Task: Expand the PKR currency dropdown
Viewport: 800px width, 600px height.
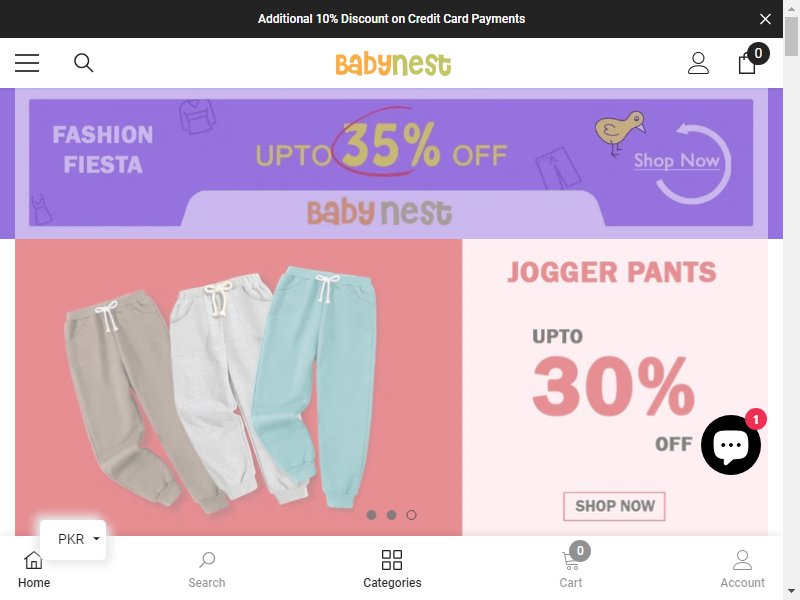Action: pos(73,539)
